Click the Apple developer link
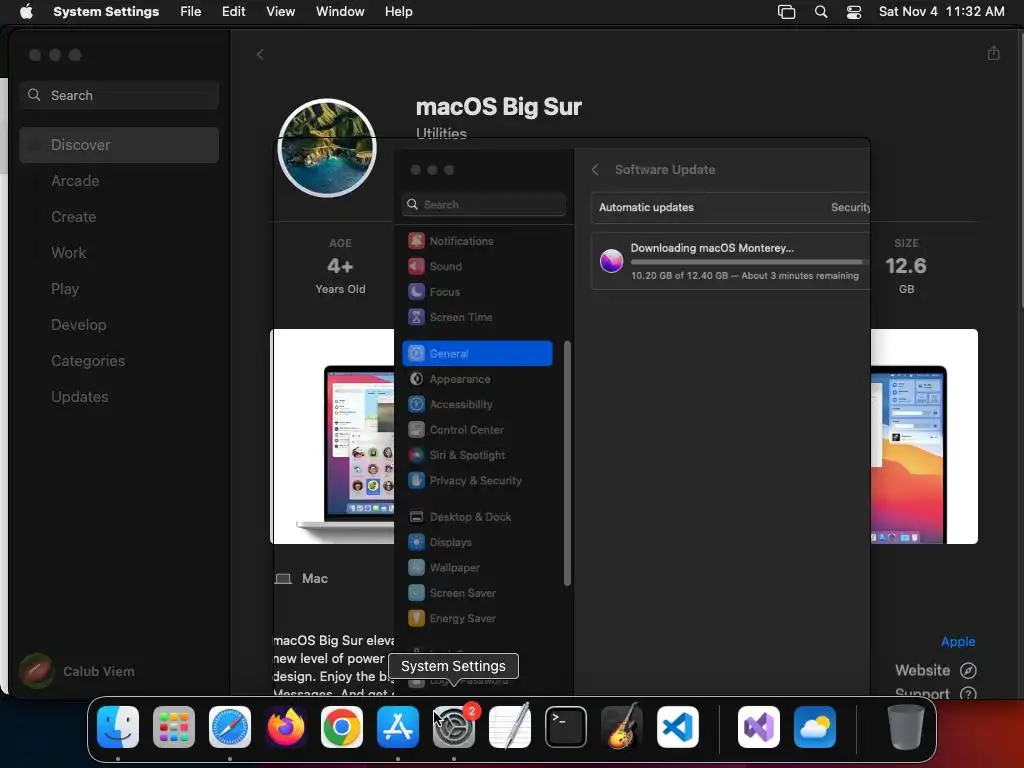 pos(957,641)
